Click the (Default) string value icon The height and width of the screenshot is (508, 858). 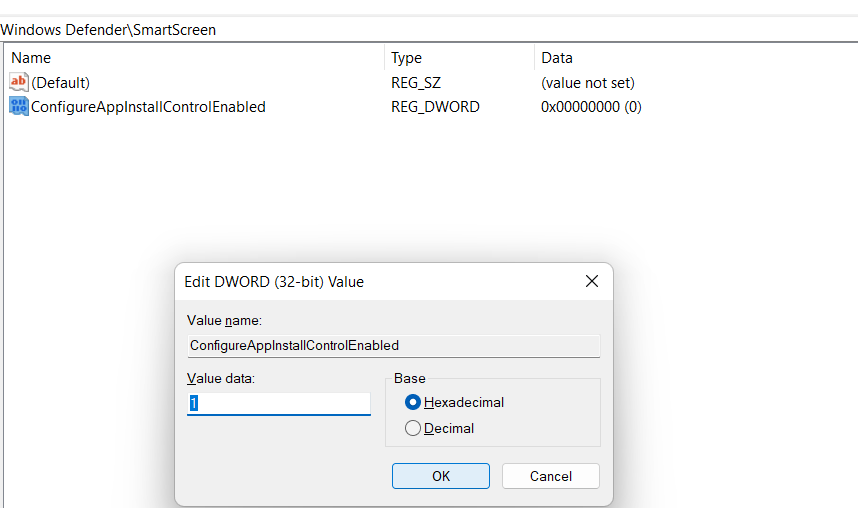[x=19, y=82]
